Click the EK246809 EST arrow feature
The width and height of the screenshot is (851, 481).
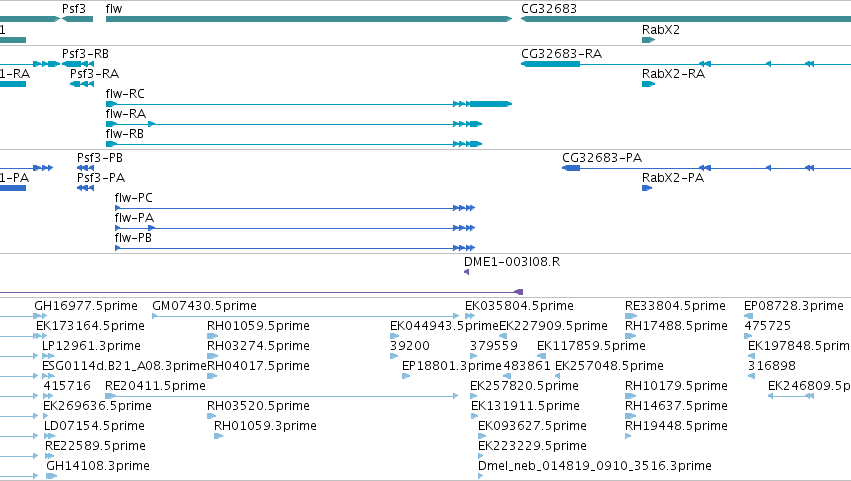point(791,396)
